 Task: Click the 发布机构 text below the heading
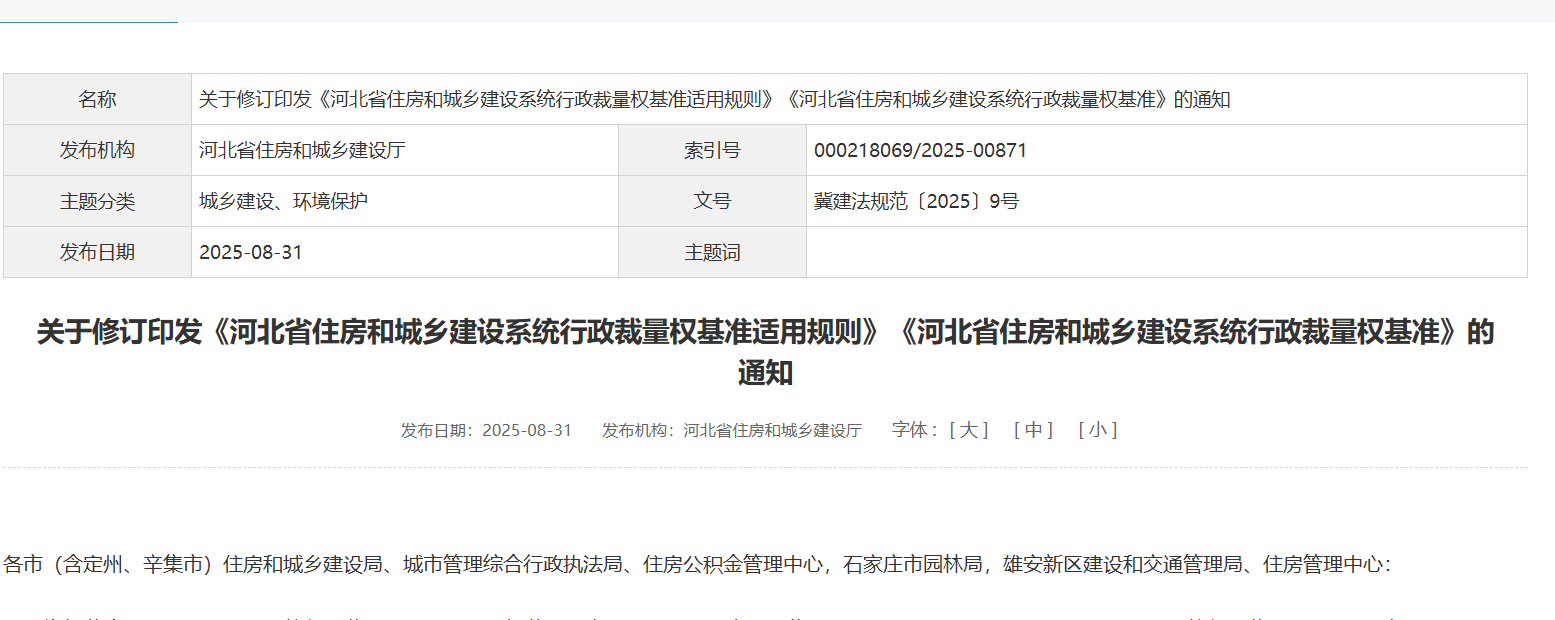tap(731, 430)
